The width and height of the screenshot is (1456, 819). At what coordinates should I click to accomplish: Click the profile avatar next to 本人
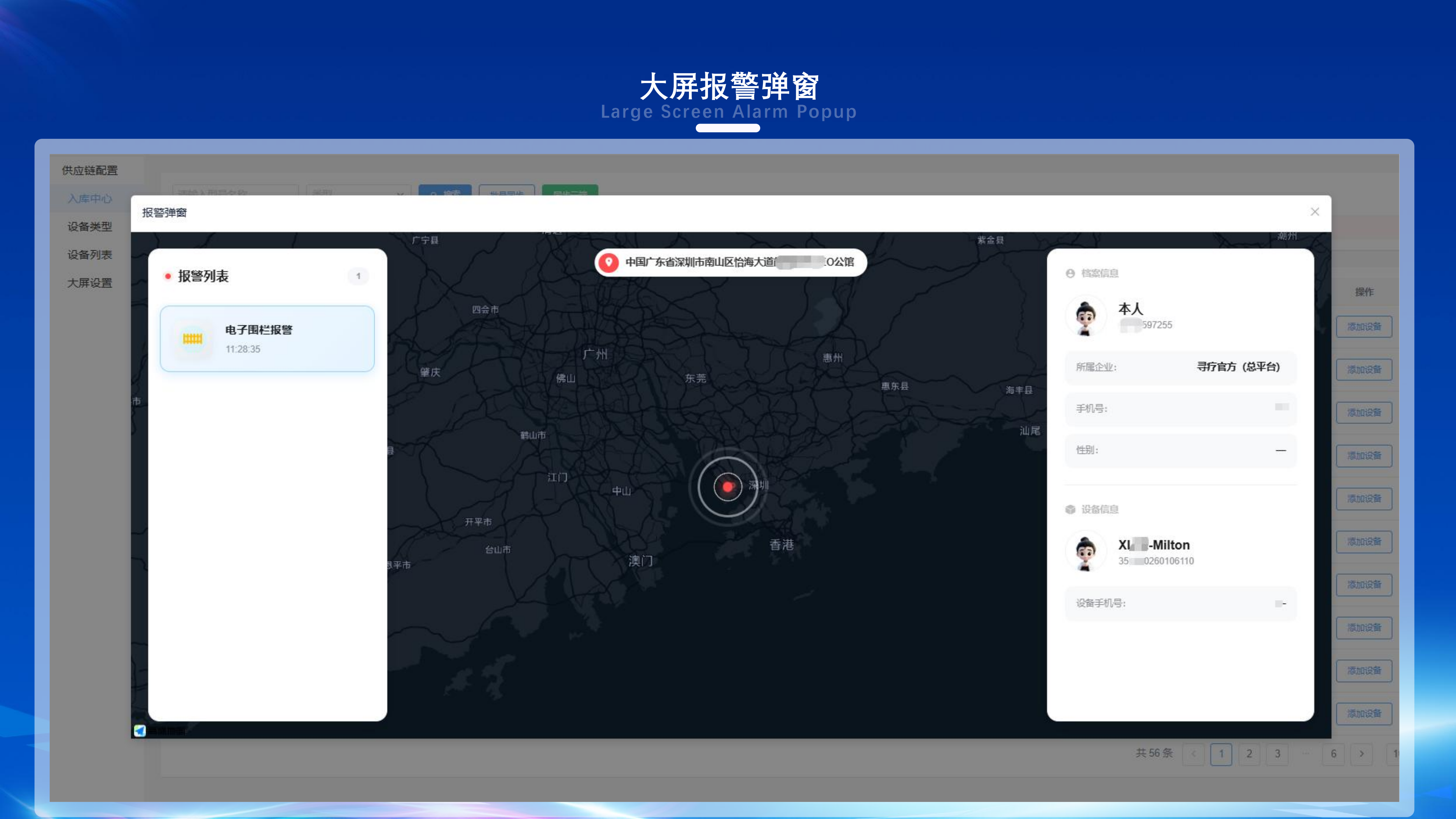click(x=1085, y=317)
